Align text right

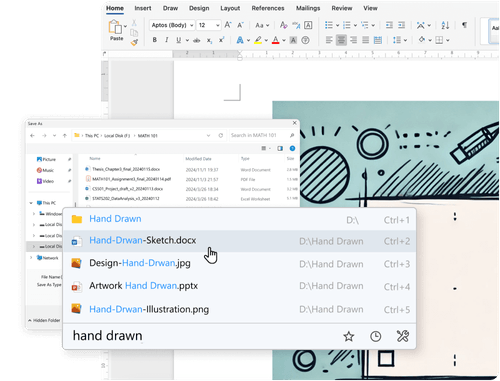(x=353, y=40)
